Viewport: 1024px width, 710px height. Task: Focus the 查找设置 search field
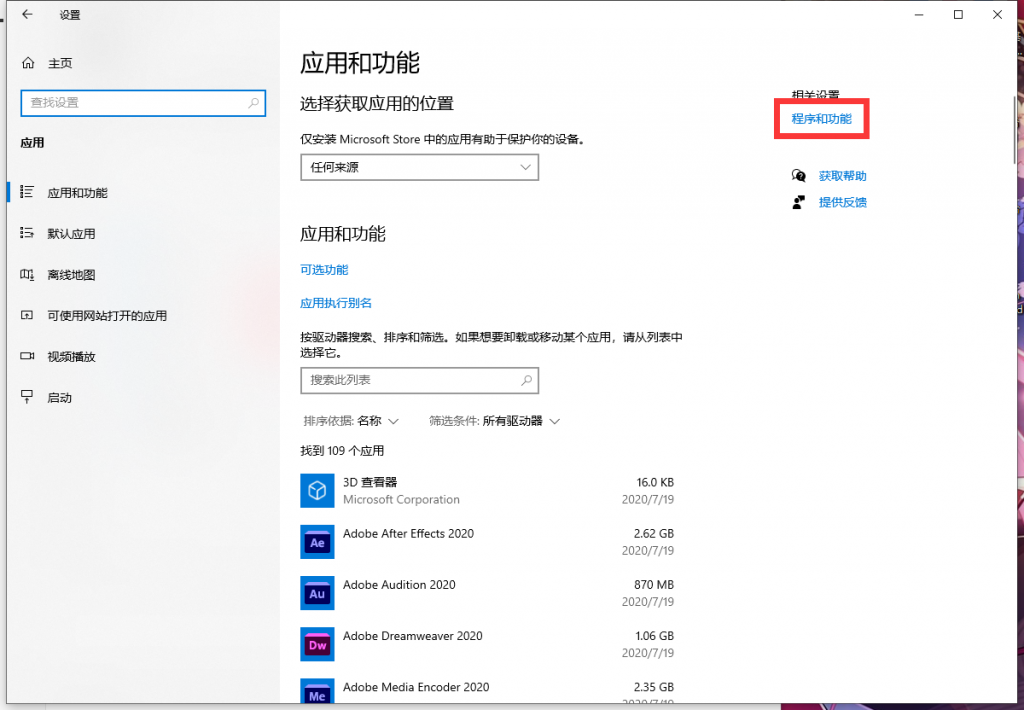click(143, 103)
